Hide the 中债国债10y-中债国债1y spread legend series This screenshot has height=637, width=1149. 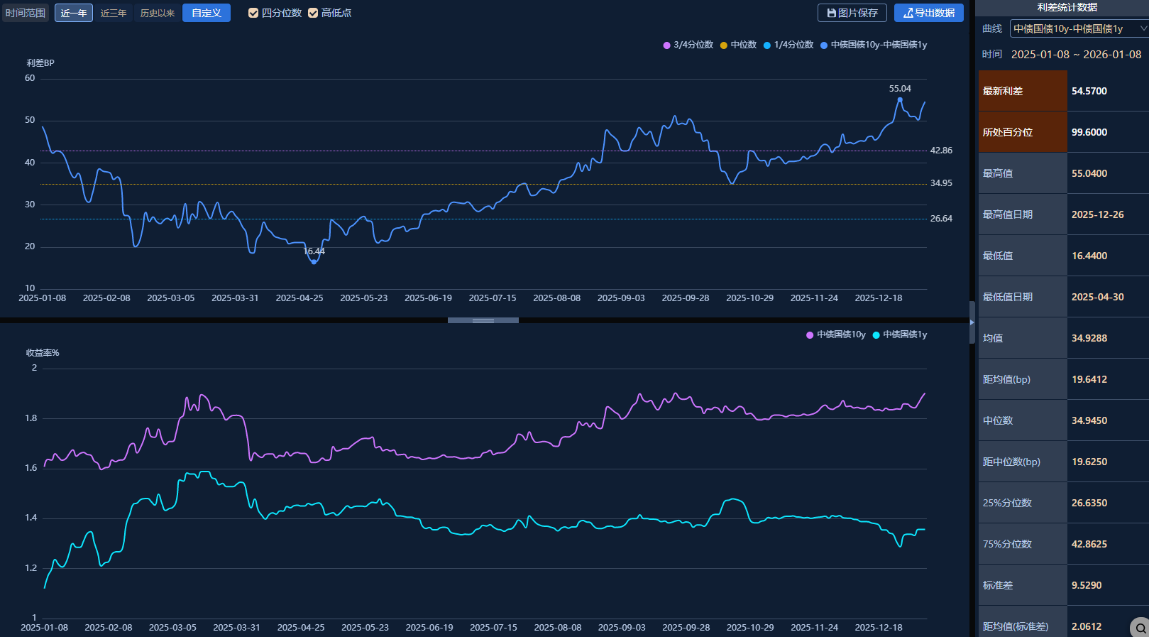tap(823, 45)
